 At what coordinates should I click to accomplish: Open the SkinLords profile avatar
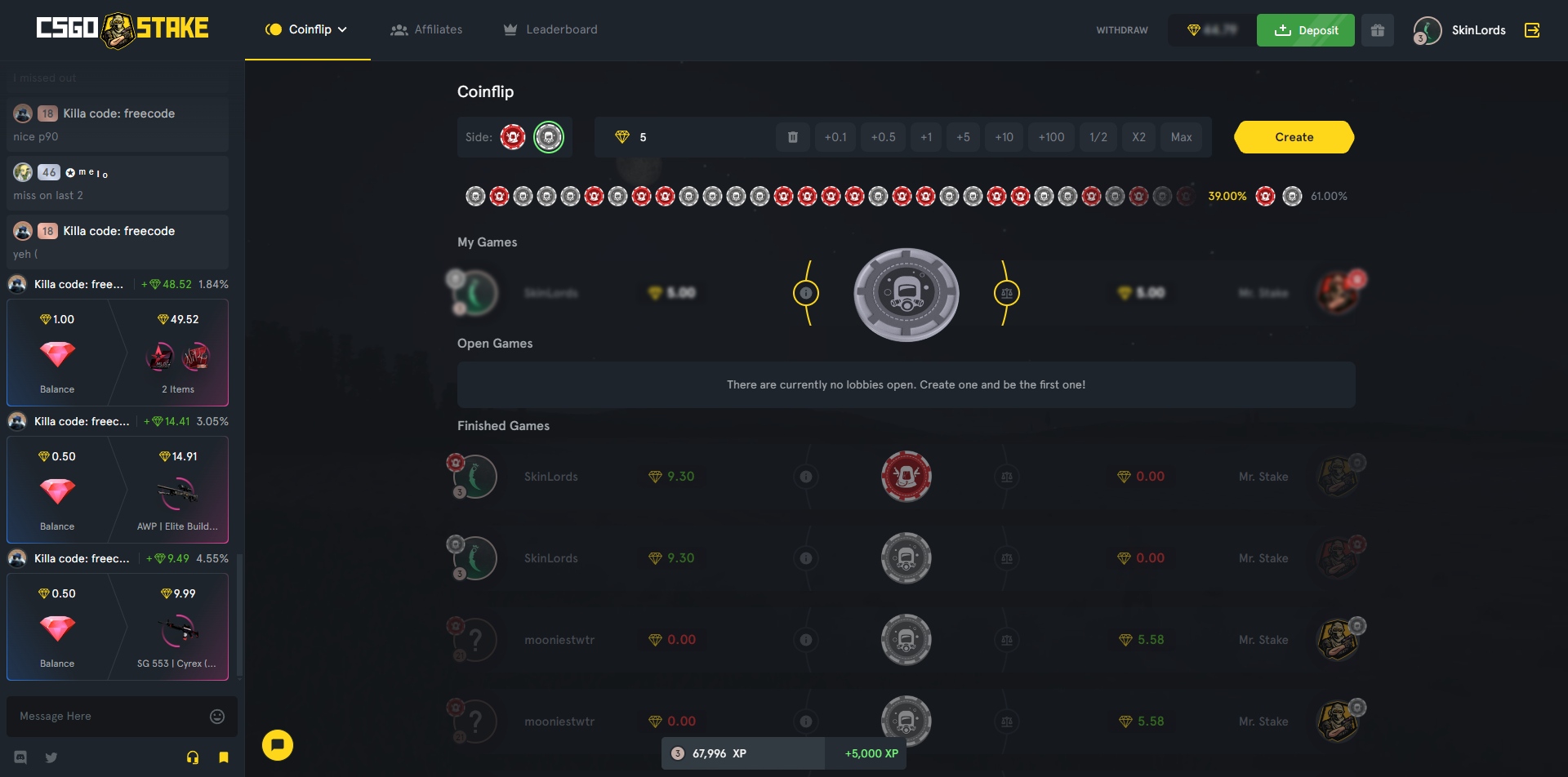[x=1428, y=30]
